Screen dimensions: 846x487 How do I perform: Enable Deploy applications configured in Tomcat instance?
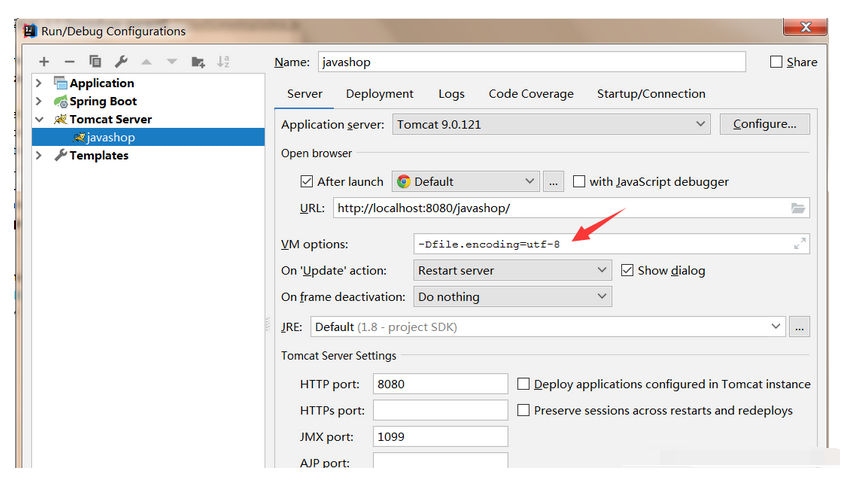pyautogui.click(x=523, y=384)
